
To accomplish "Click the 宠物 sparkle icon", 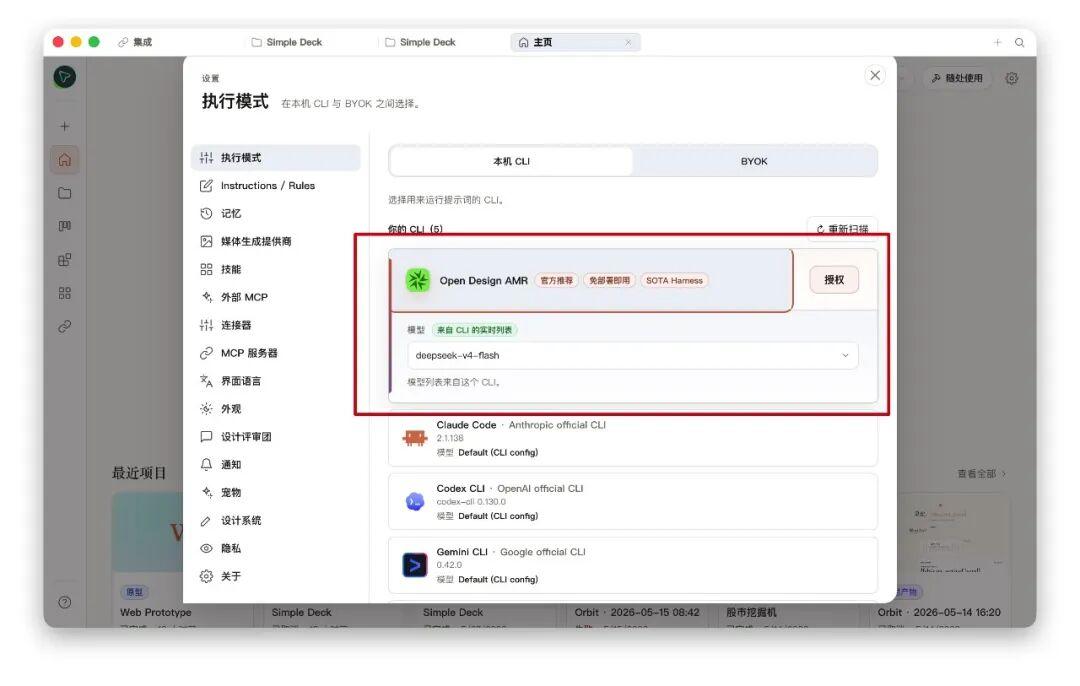I will [x=206, y=492].
